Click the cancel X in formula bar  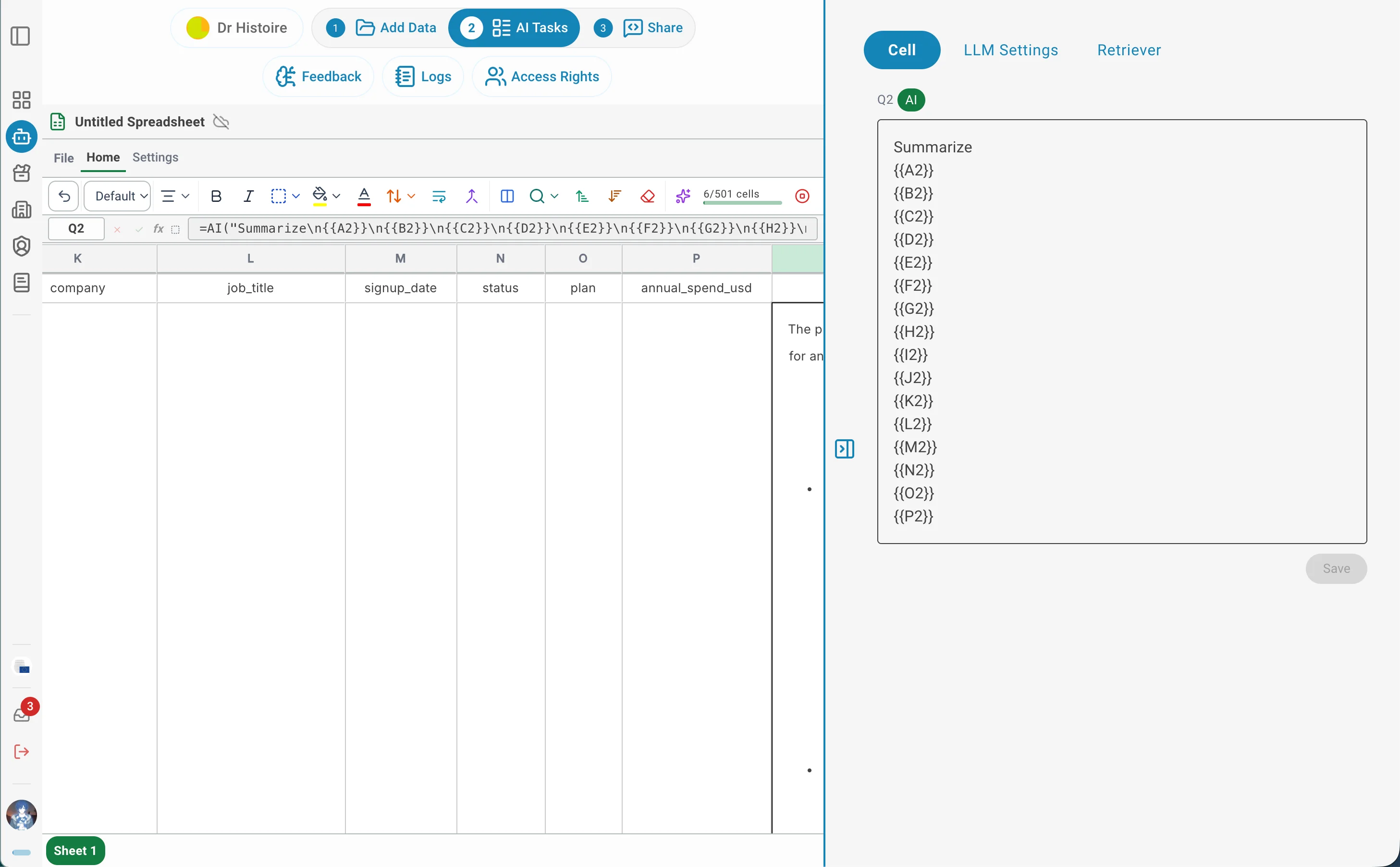click(117, 229)
